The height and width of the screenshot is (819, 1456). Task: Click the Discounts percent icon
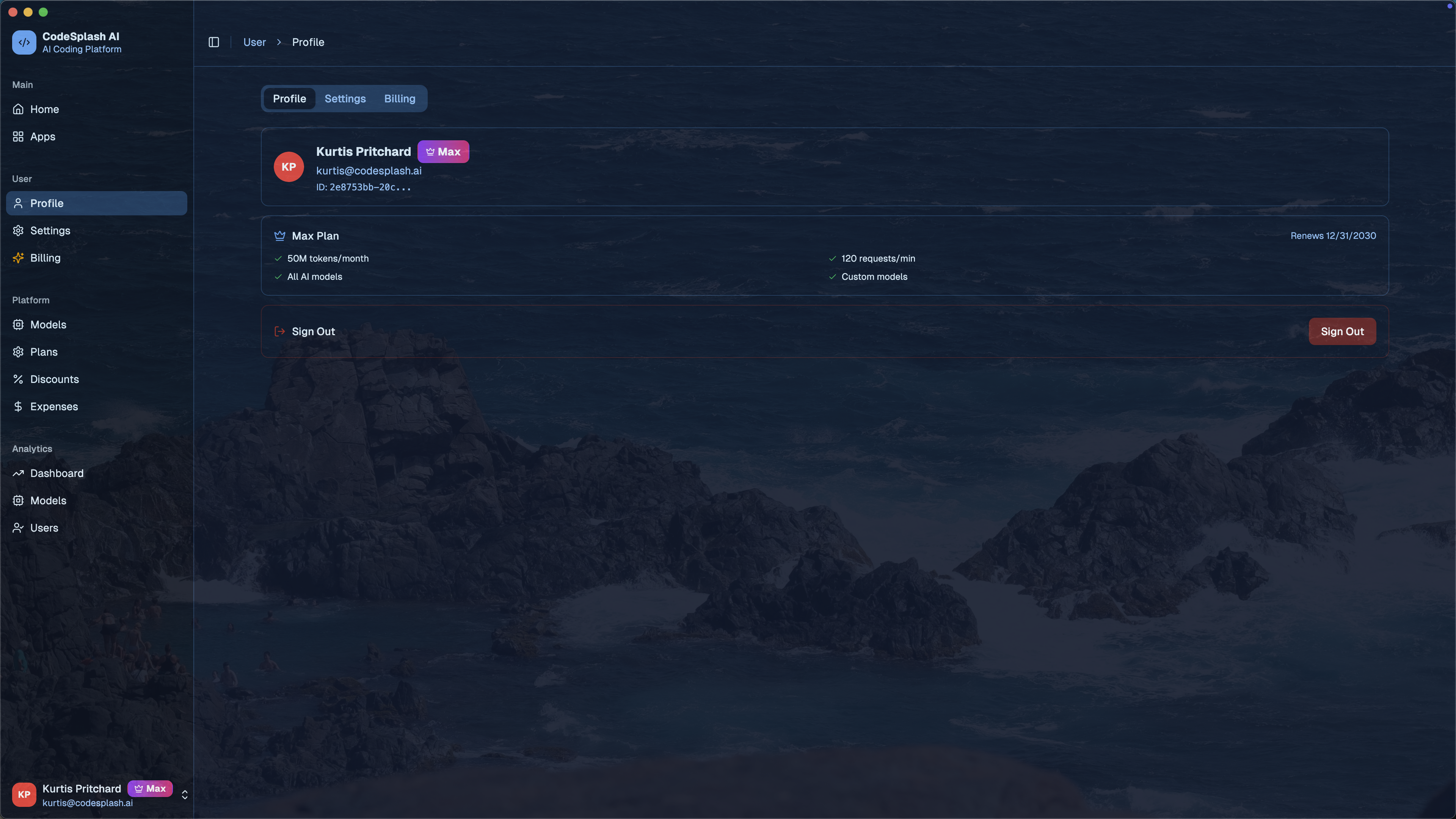(x=18, y=379)
